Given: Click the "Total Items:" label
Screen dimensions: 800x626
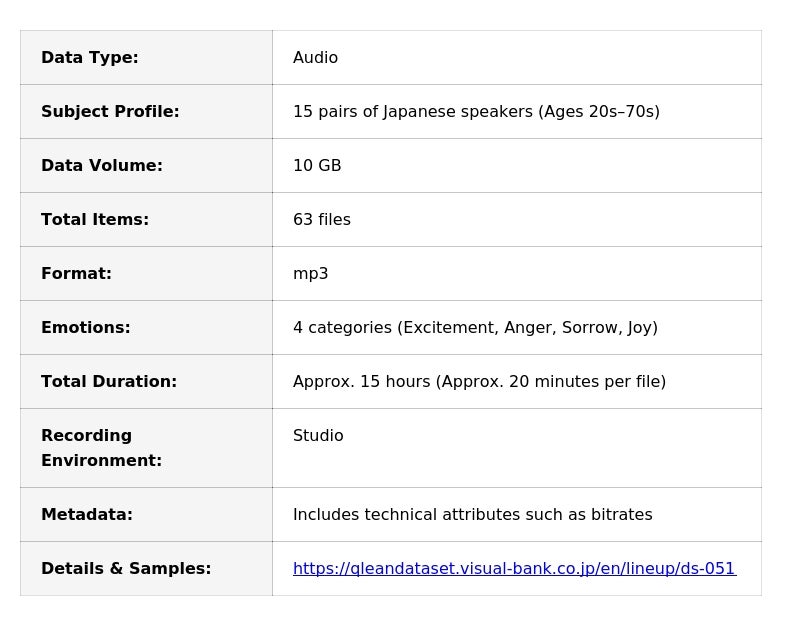Looking at the screenshot, I should [x=95, y=220].
